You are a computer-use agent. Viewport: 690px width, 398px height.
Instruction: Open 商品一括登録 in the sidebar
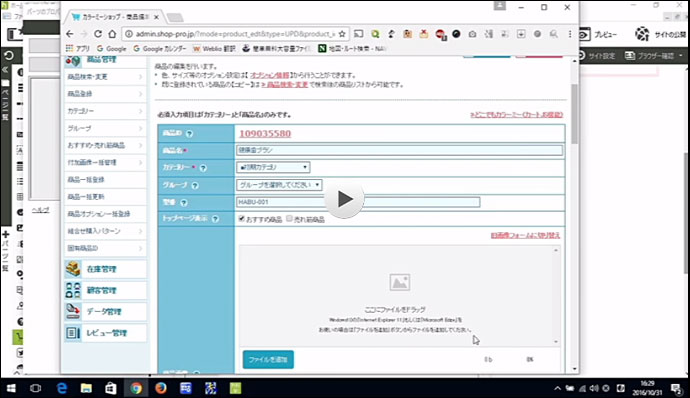click(x=105, y=180)
